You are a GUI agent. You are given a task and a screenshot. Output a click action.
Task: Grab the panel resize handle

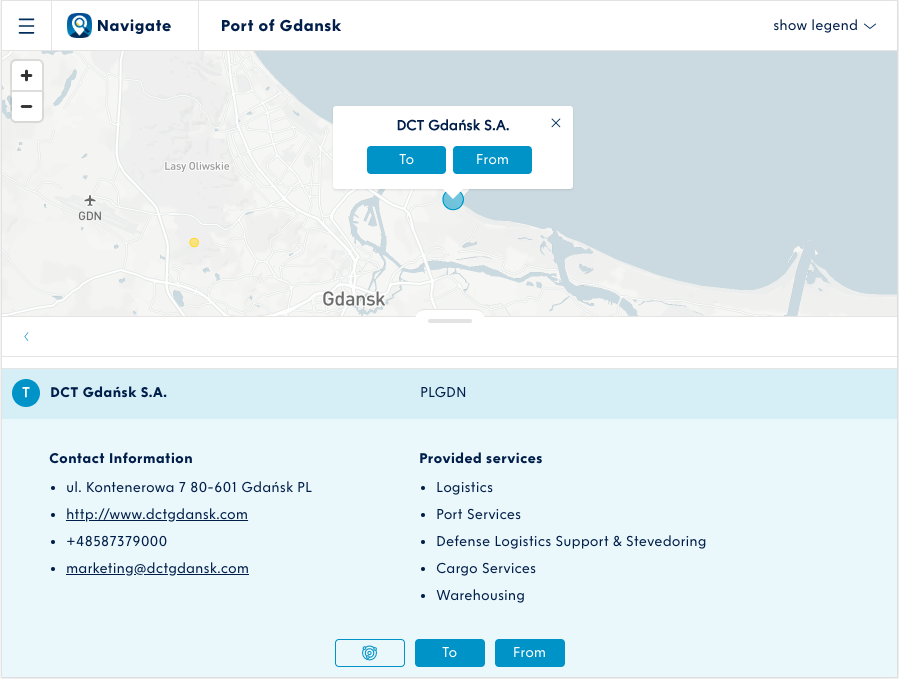pyautogui.click(x=450, y=321)
